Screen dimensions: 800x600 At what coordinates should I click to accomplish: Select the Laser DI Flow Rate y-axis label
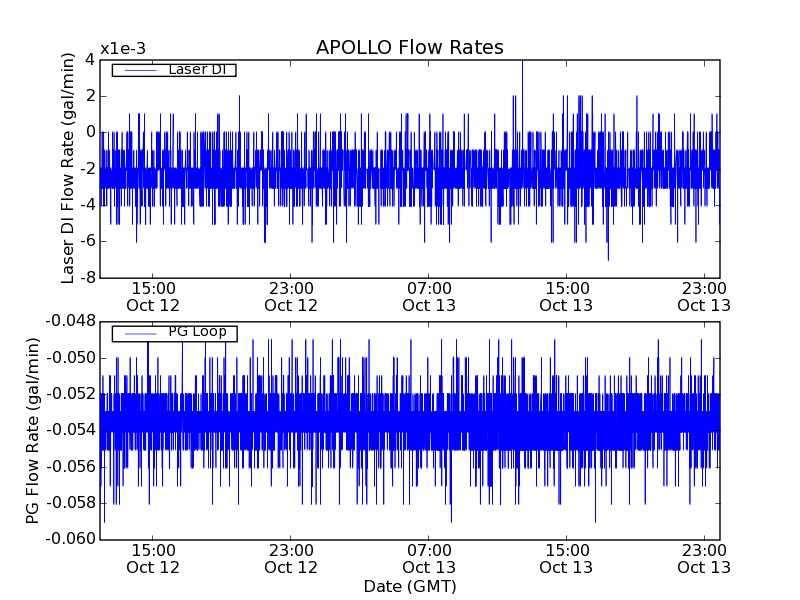[x=69, y=168]
